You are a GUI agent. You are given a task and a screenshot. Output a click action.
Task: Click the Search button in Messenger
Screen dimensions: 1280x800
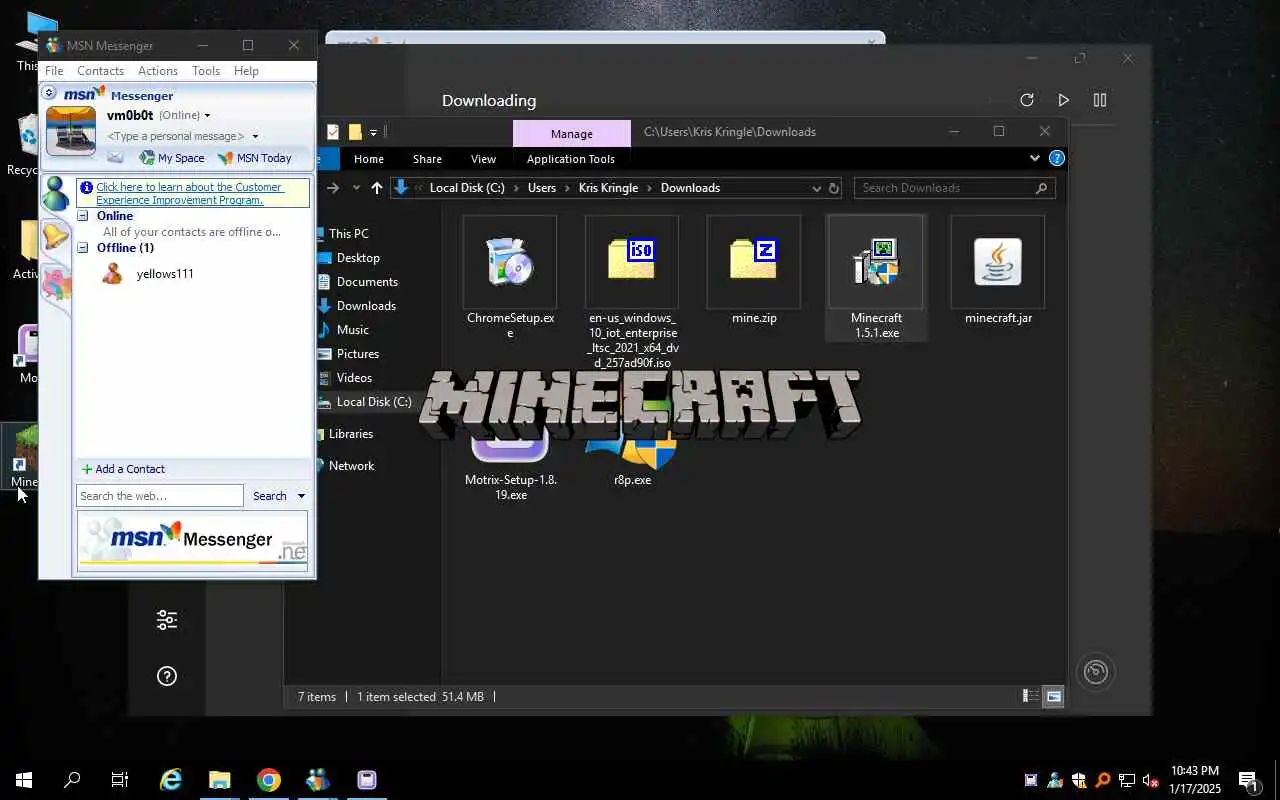pos(270,496)
